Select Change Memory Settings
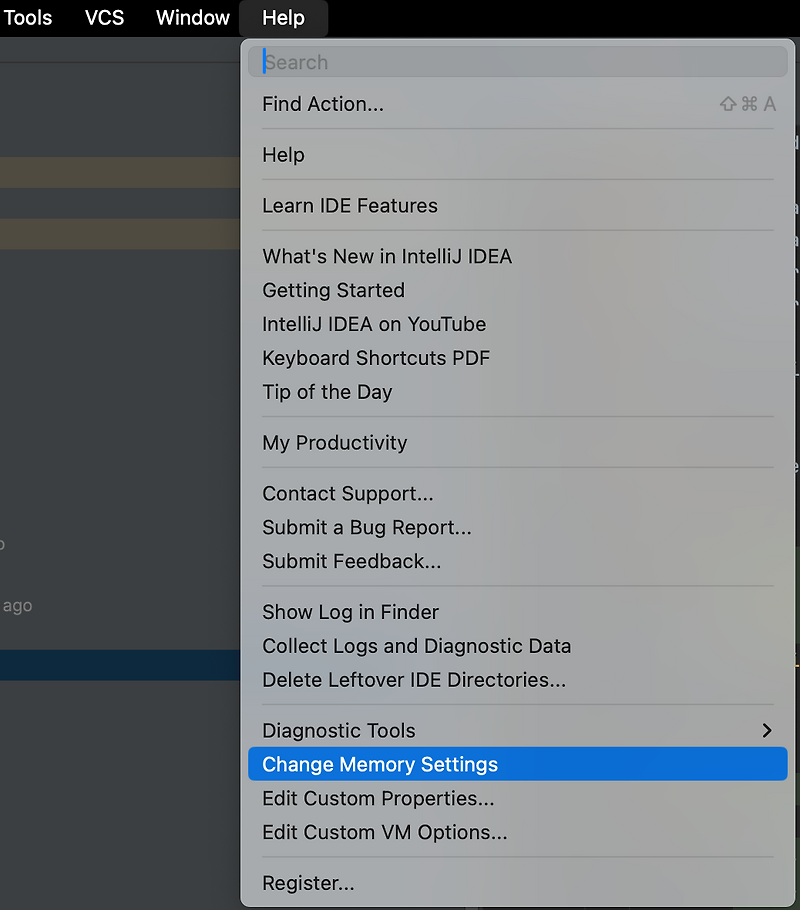 [378, 764]
